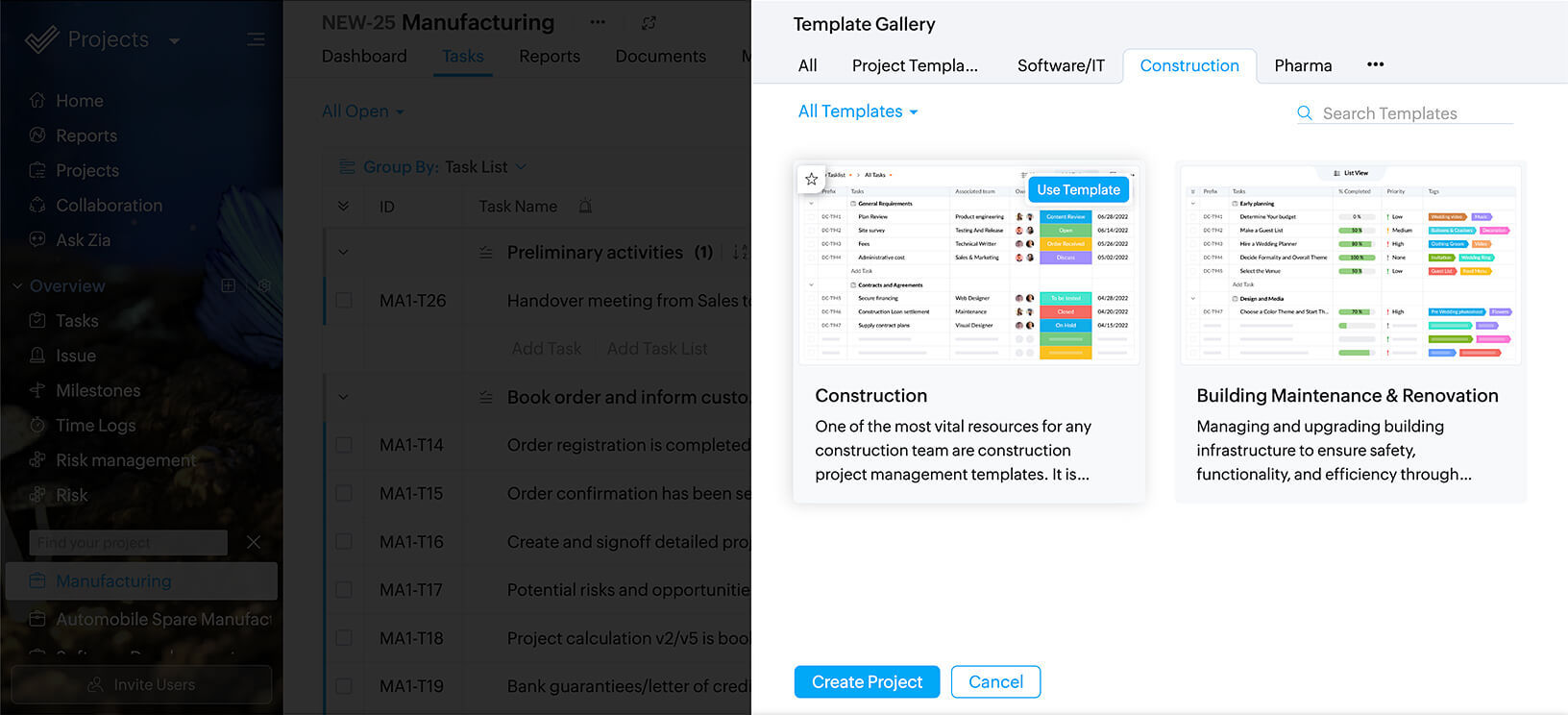Tick the checkbox for task MA1-T17
1568x715 pixels.
coord(344,589)
